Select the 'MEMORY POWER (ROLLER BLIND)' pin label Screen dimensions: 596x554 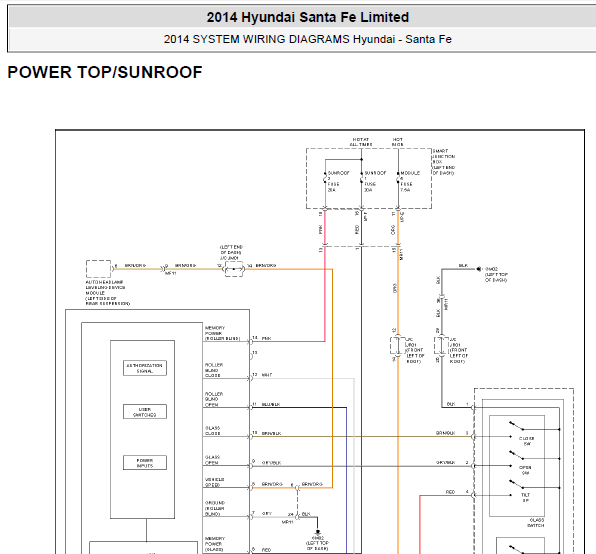222,333
